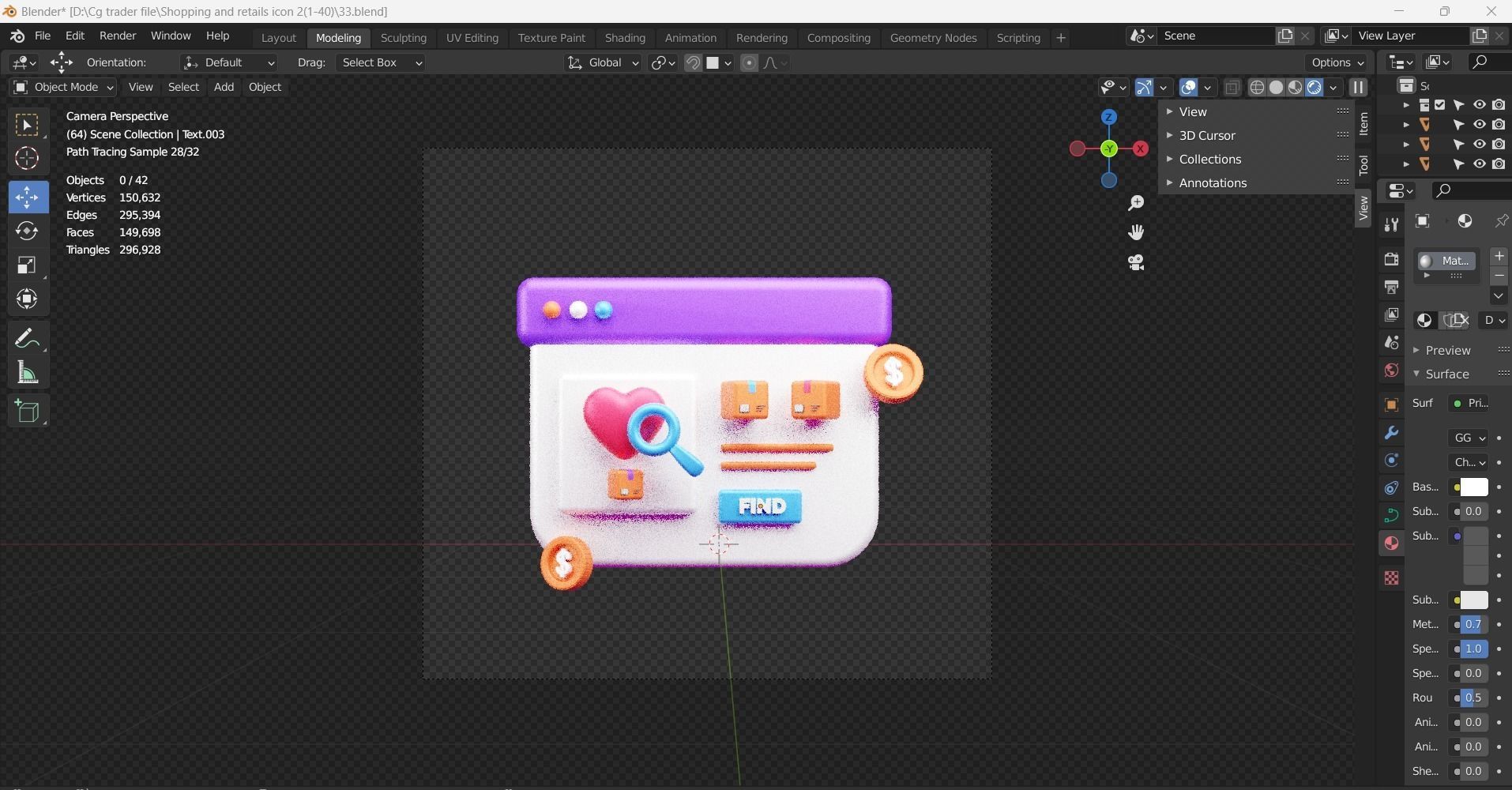Image resolution: width=1512 pixels, height=790 pixels.
Task: Expand the Annotations panel
Action: pos(1213,182)
